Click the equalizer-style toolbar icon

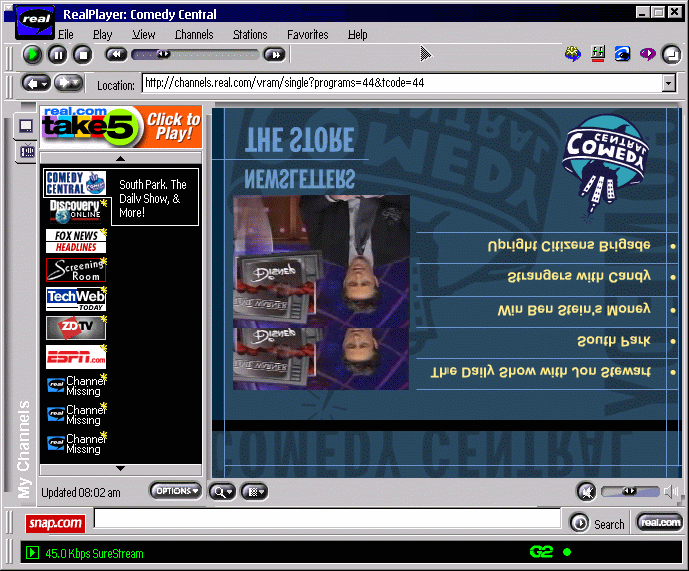598,54
